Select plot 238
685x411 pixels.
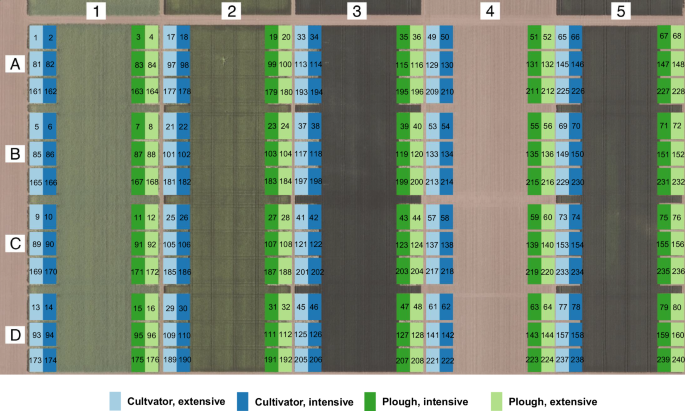(576, 360)
